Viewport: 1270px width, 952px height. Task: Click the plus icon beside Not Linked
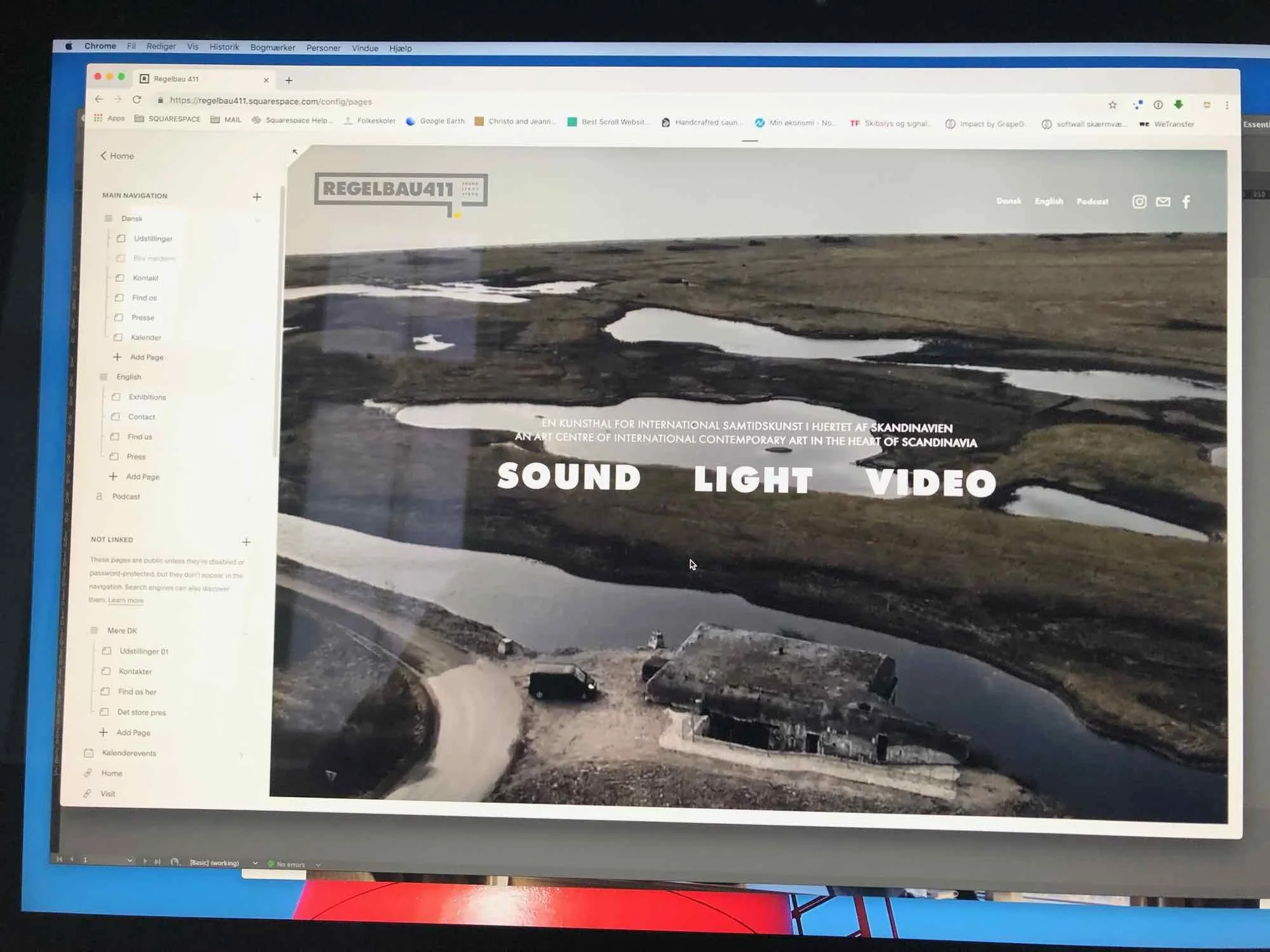(x=246, y=541)
